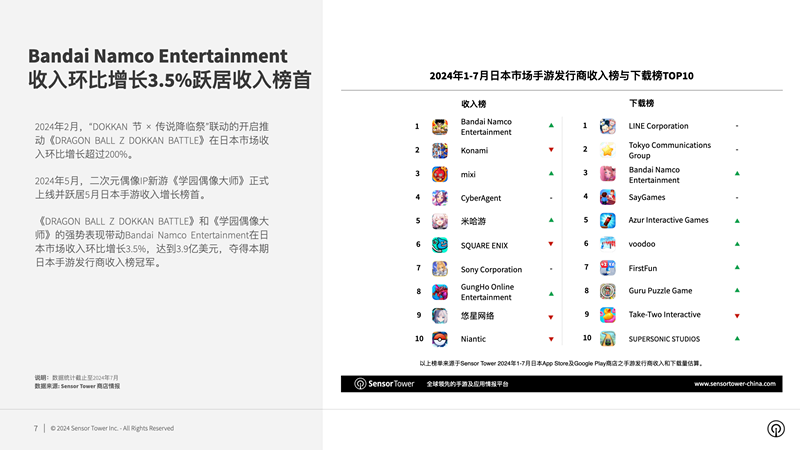Click the circular Sensor Tower logo in the page footer
This screenshot has width=800, height=450.
click(x=776, y=429)
